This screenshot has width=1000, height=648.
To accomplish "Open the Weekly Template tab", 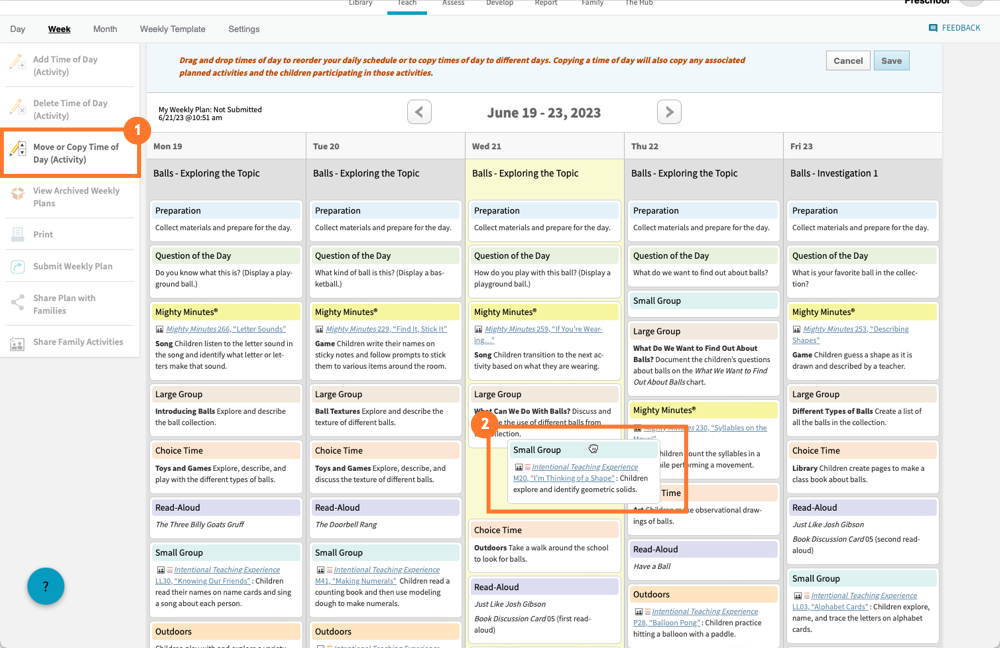I will (x=171, y=29).
